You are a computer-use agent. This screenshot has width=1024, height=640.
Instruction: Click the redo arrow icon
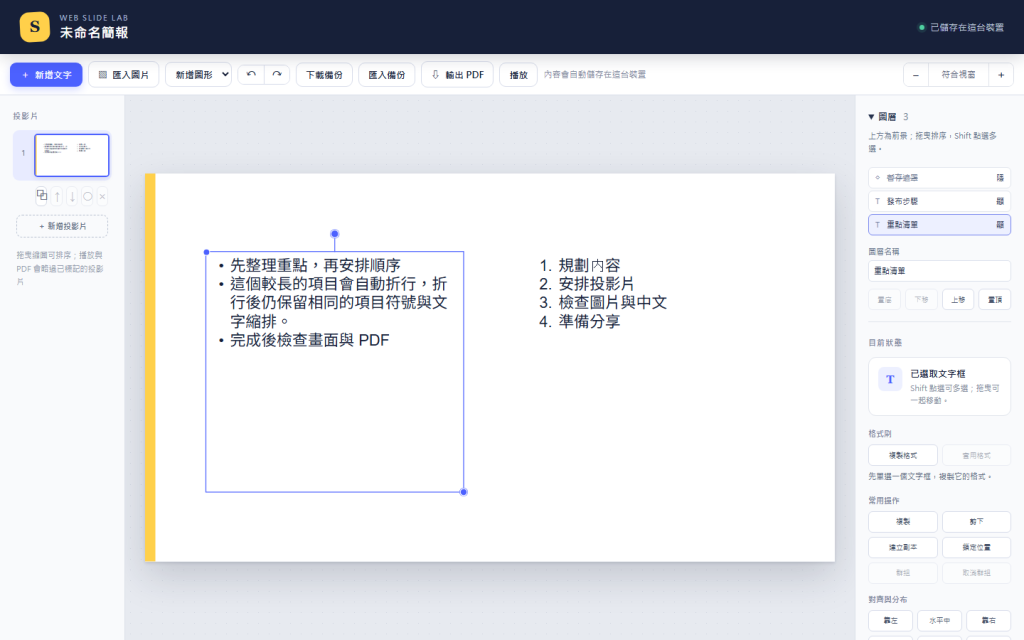coord(277,74)
